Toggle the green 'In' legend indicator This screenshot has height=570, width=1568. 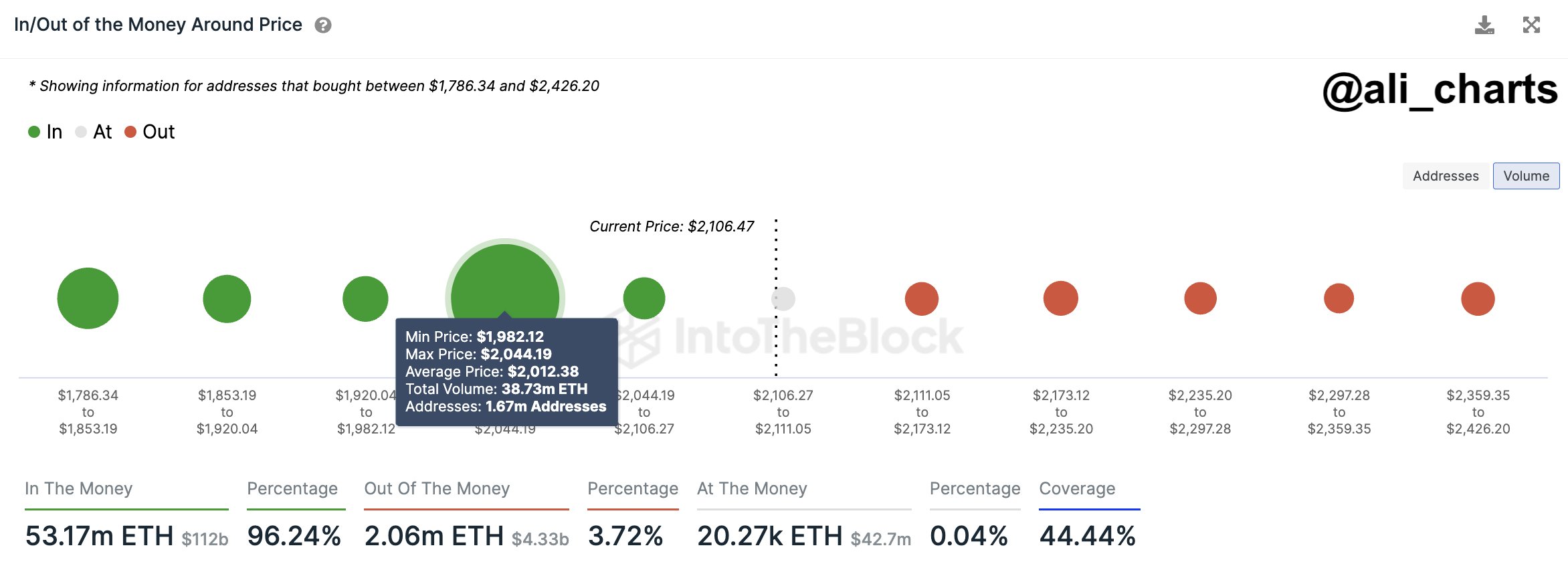click(35, 132)
